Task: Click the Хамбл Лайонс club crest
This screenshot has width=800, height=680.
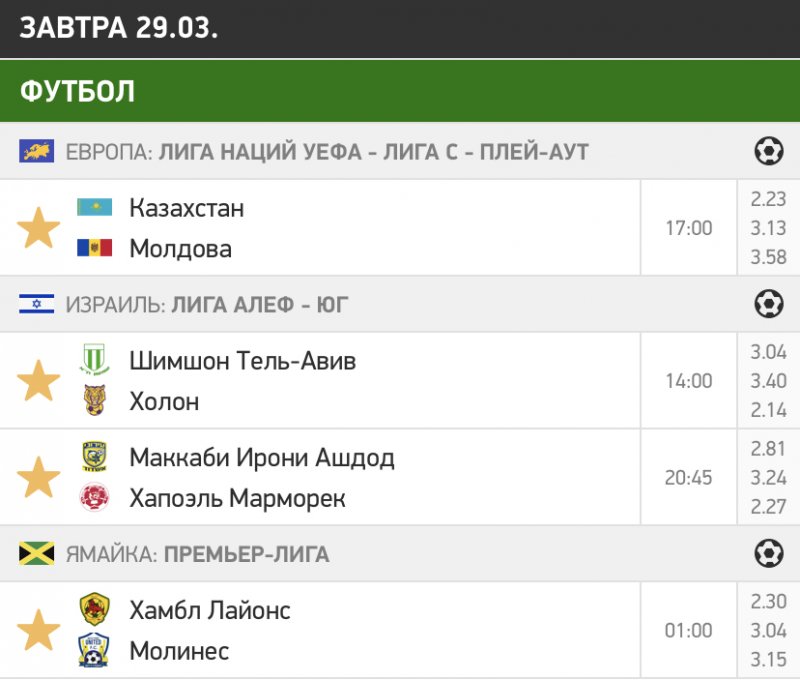Action: 95,609
